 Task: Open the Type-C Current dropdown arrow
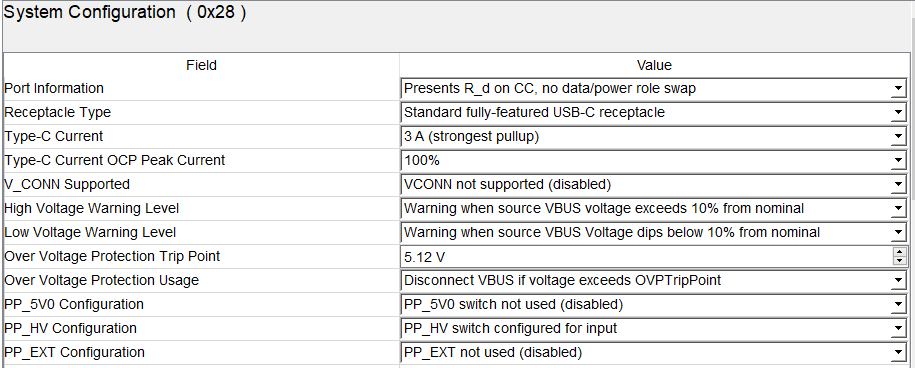pos(898,136)
